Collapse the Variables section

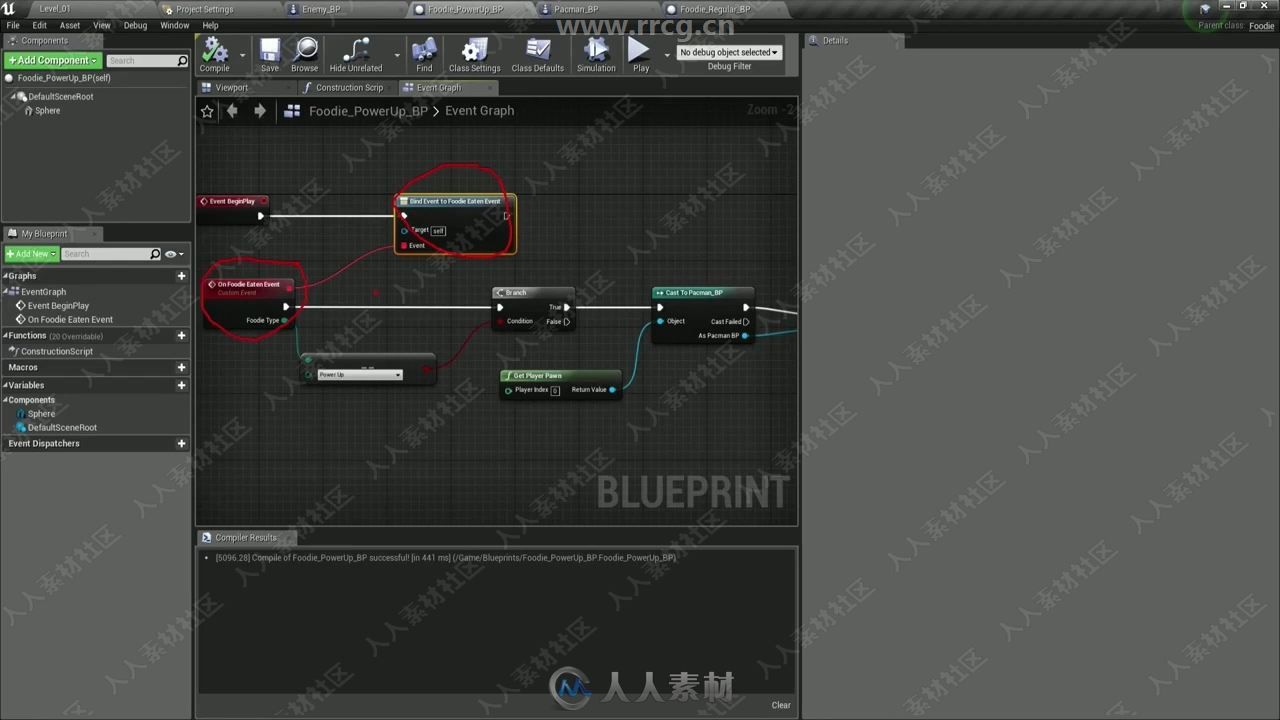(5, 385)
